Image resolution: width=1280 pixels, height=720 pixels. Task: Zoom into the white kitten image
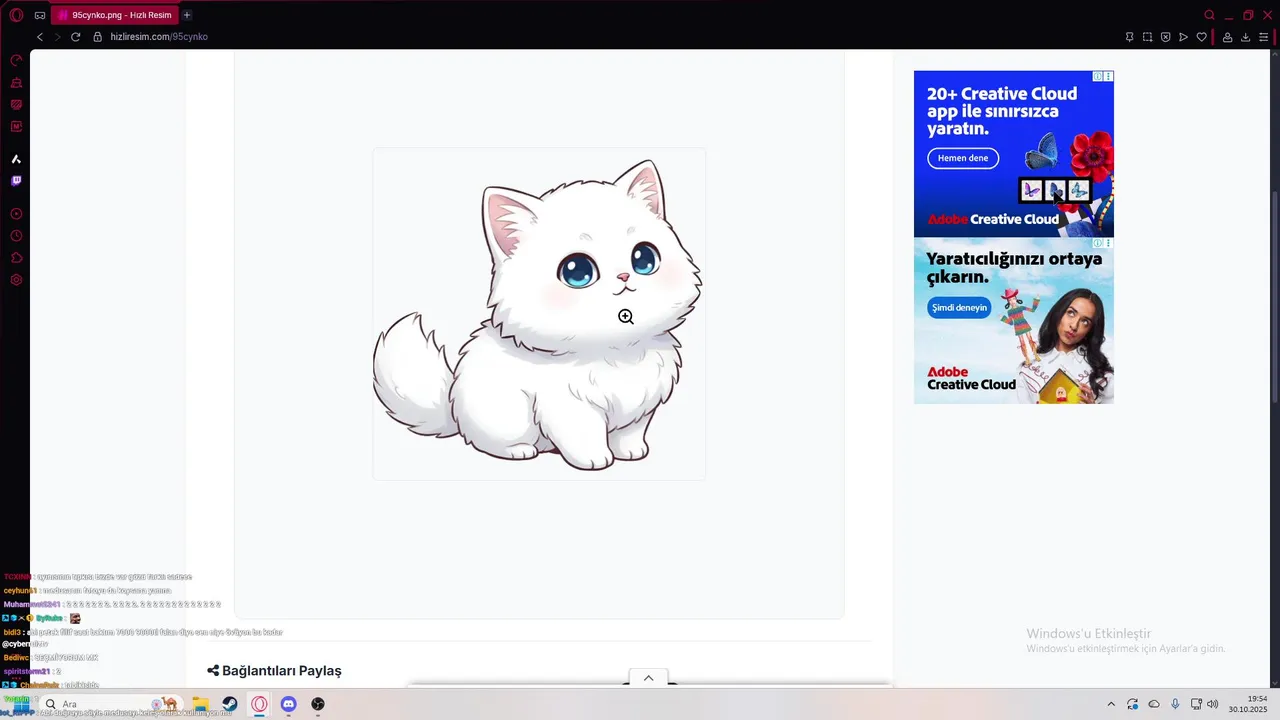coord(539,314)
